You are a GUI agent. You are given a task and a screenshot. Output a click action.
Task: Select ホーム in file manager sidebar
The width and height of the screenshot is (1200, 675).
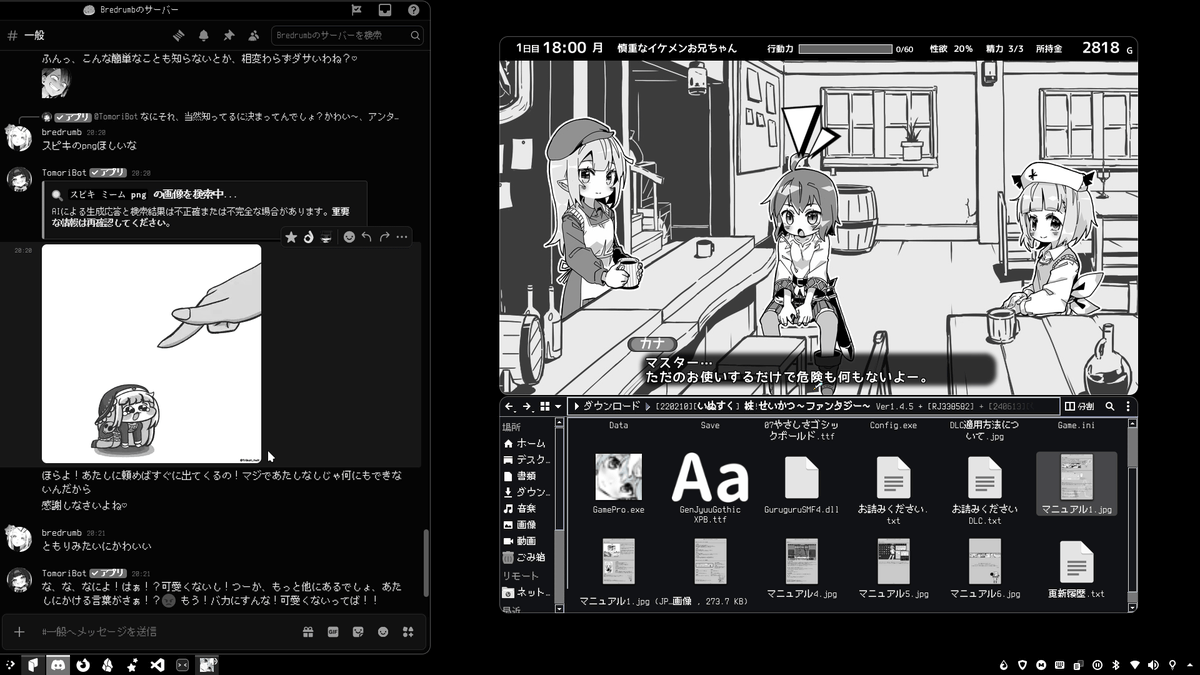point(526,443)
